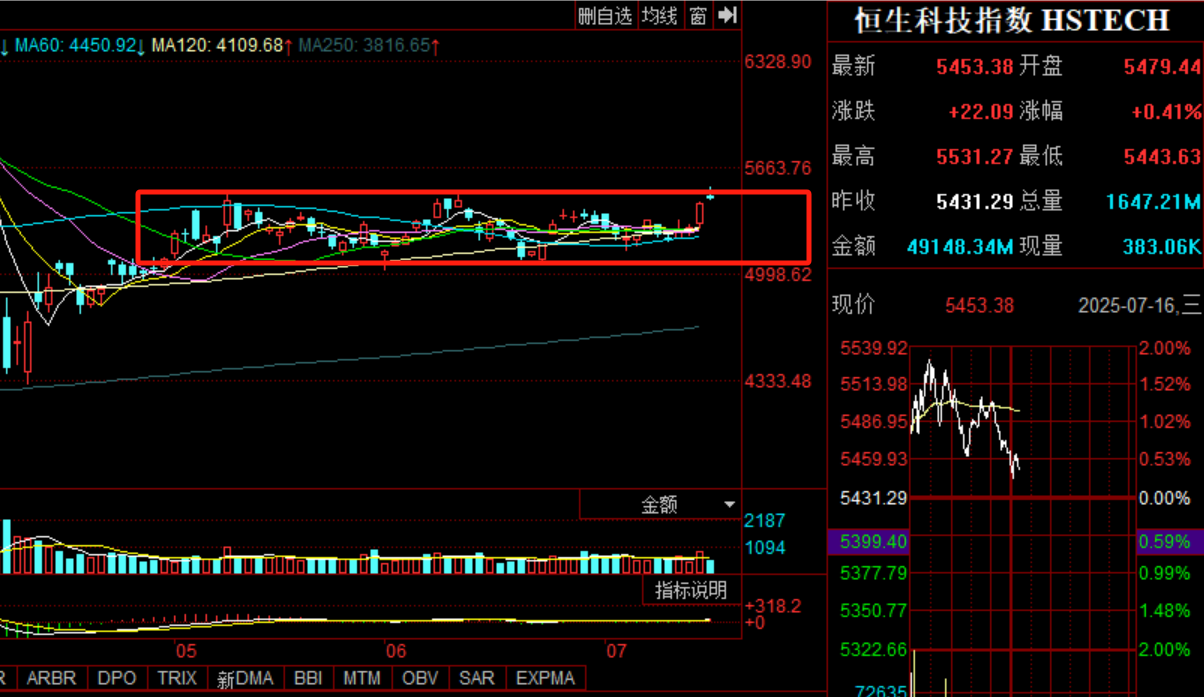
Task: Click the 1.02% intraday percent label
Action: pyautogui.click(x=1165, y=422)
